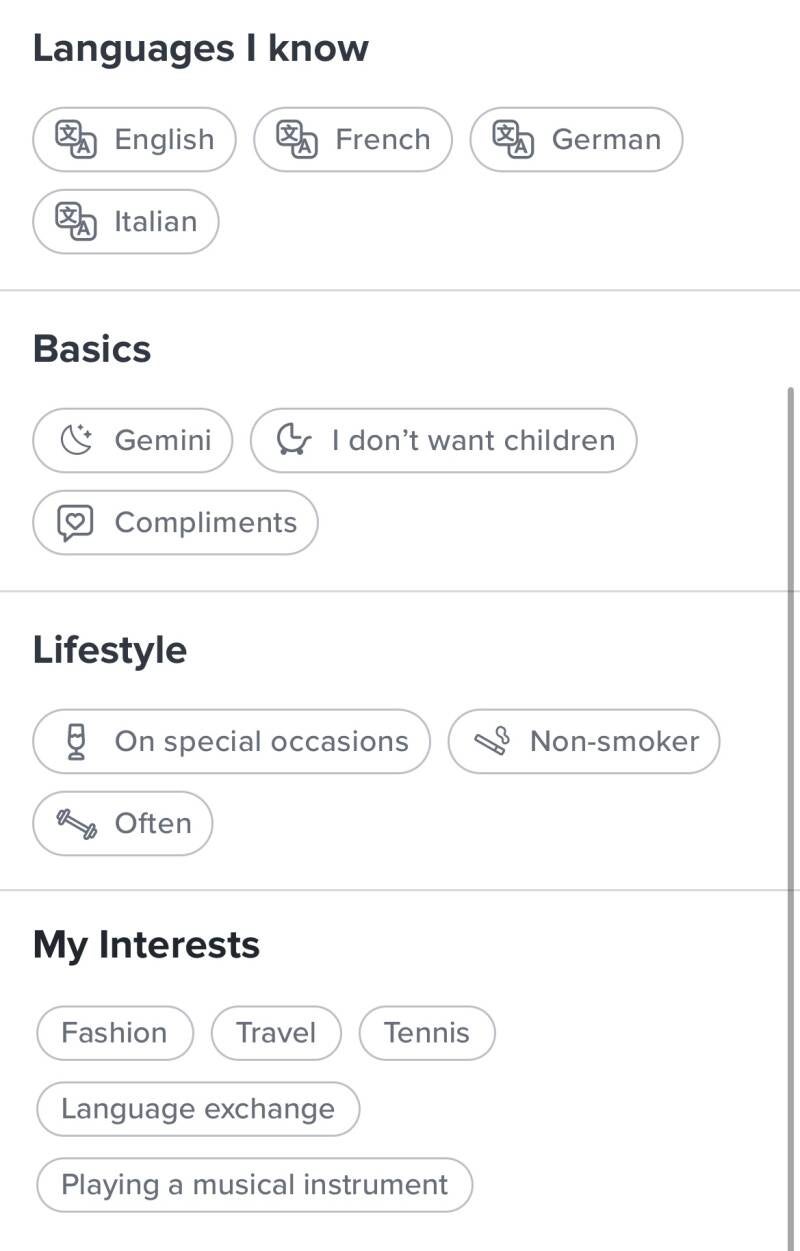Click the stroller icon for children preference

(291, 441)
